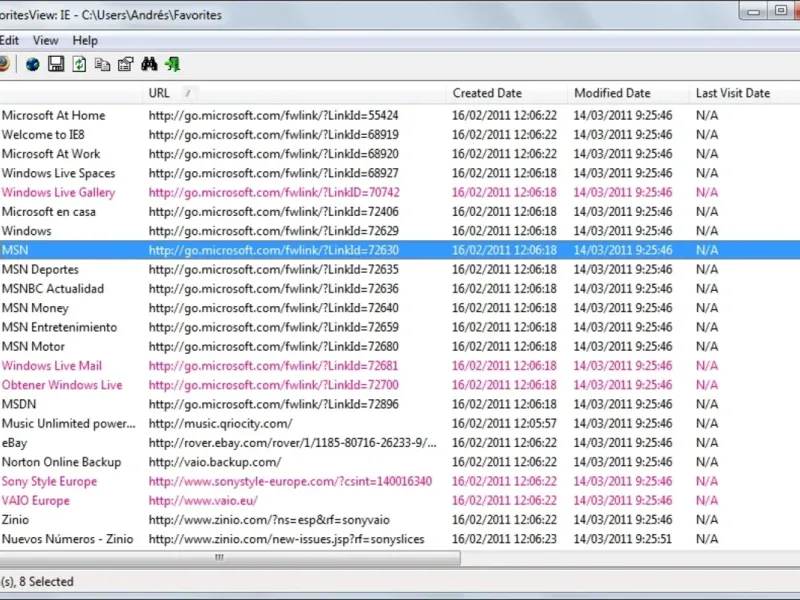Open the Properties window icon
The image size is (800, 600).
pos(126,64)
